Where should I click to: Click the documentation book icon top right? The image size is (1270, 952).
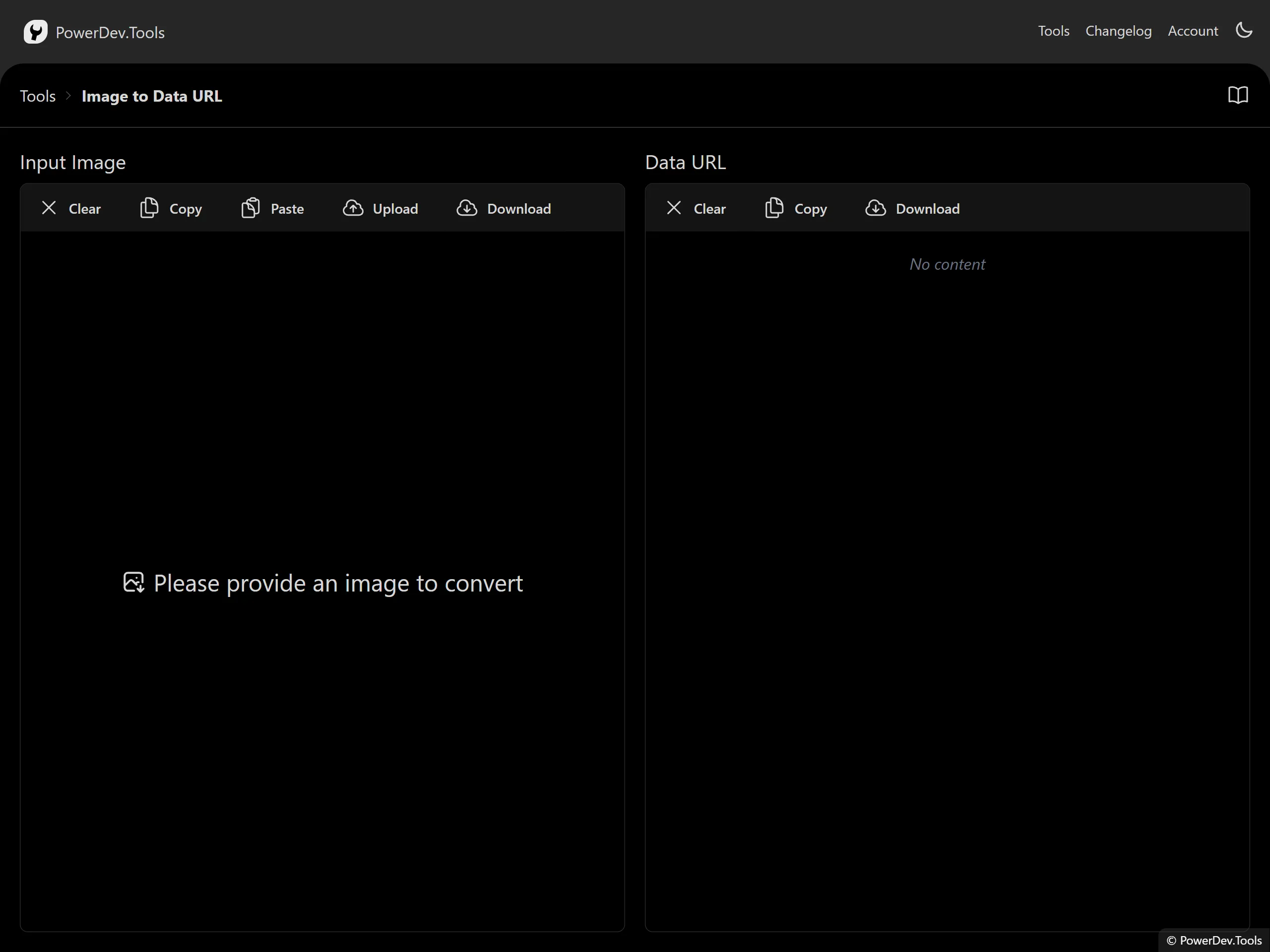click(x=1238, y=94)
